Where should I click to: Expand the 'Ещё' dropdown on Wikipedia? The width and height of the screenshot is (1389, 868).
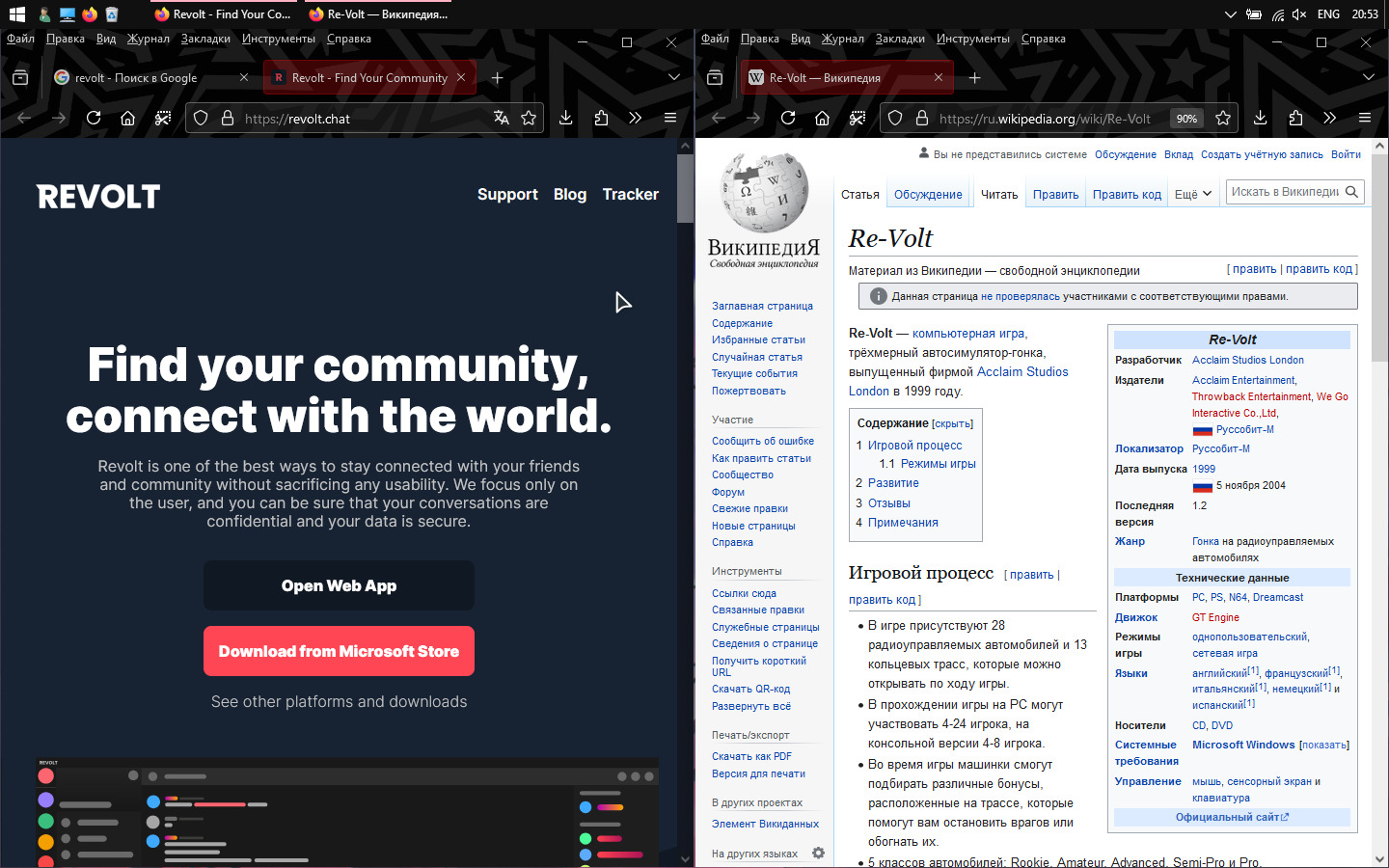[1193, 194]
